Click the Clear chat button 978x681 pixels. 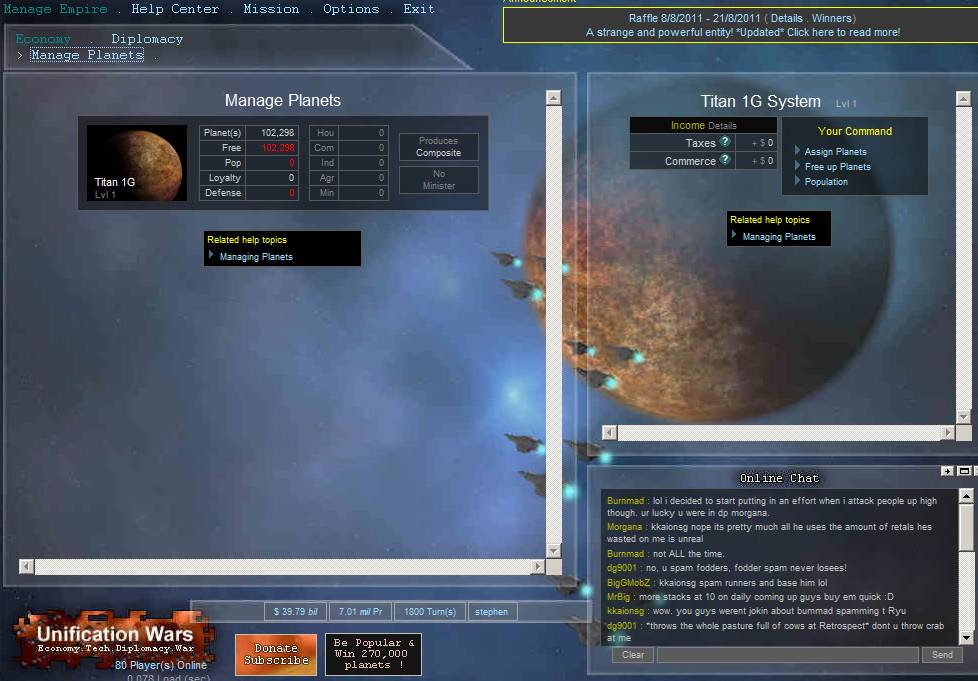pos(632,655)
